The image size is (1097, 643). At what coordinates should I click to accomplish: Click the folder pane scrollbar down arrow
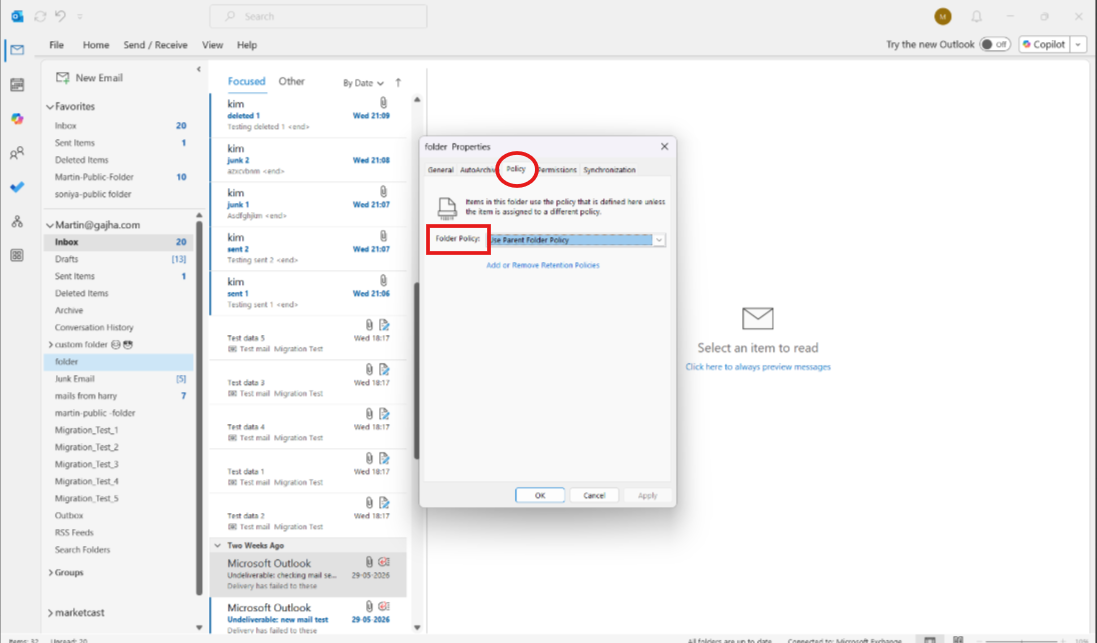pos(199,628)
